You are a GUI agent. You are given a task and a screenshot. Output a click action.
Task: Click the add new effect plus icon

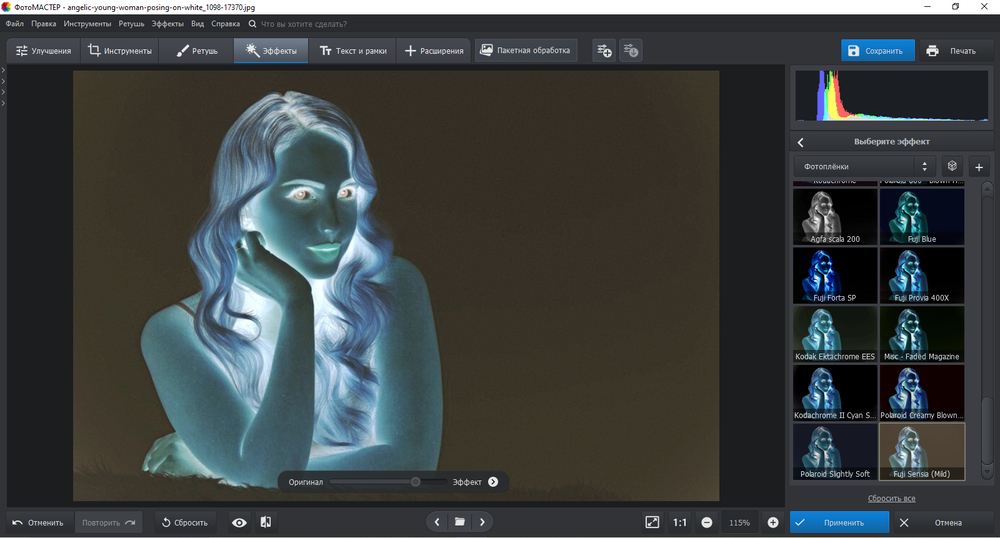point(979,167)
